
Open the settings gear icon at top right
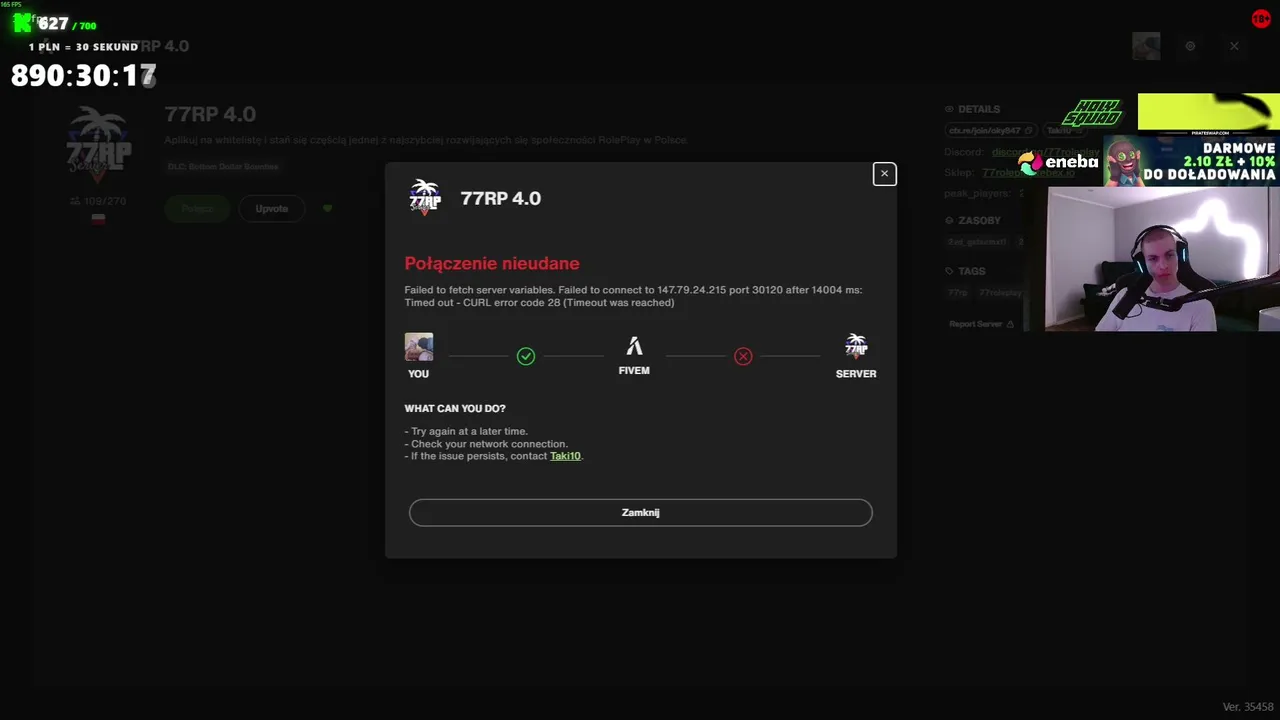[x=1190, y=46]
